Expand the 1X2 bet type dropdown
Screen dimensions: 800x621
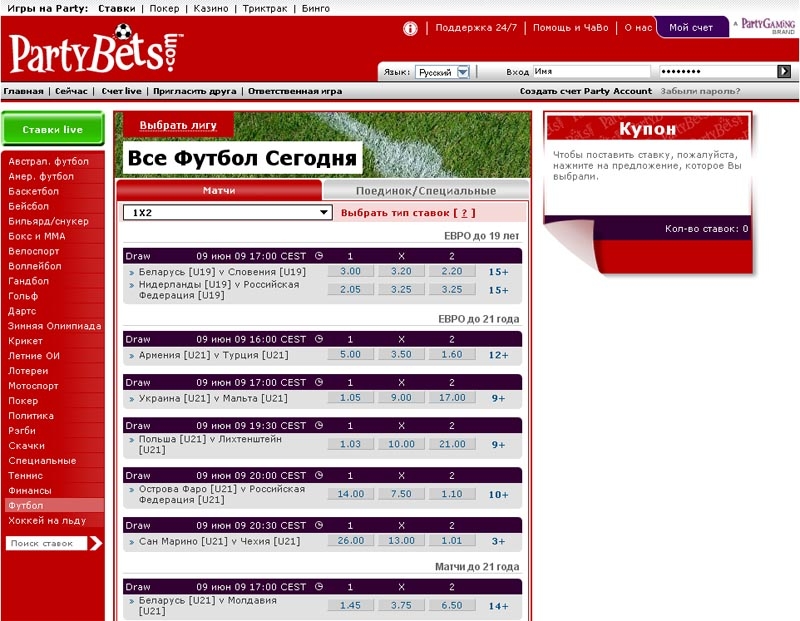pyautogui.click(x=323, y=213)
